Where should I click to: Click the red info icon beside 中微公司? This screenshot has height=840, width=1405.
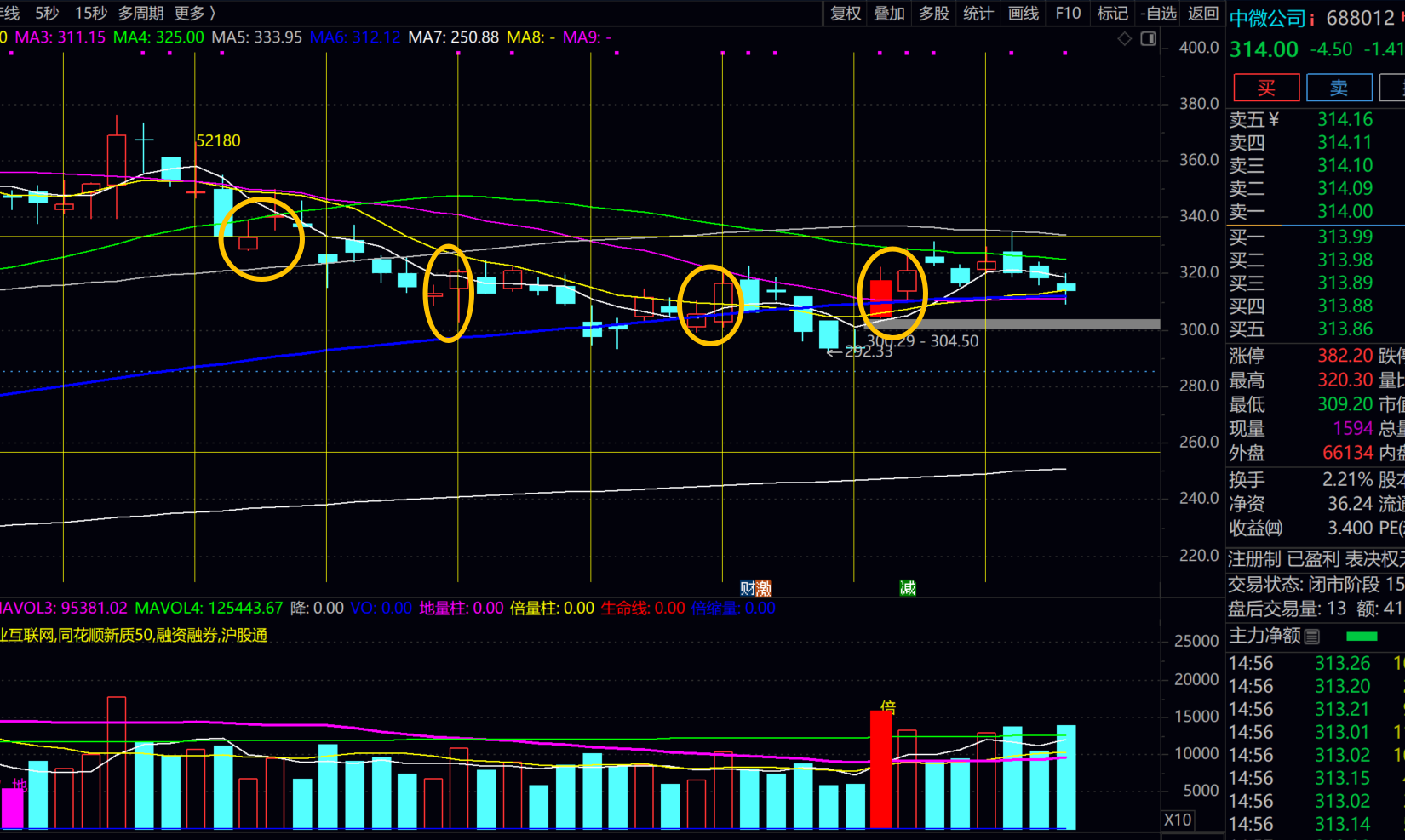[x=1312, y=19]
